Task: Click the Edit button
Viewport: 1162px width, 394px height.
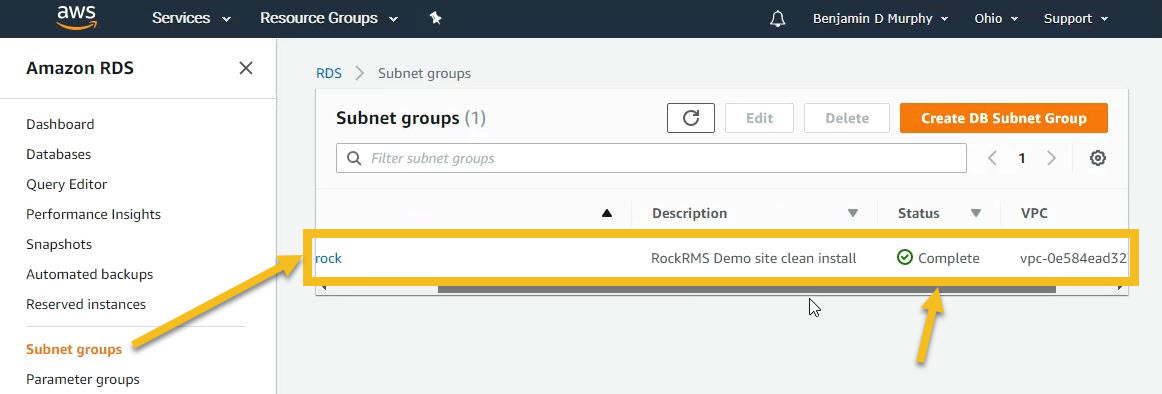Action: 760,118
